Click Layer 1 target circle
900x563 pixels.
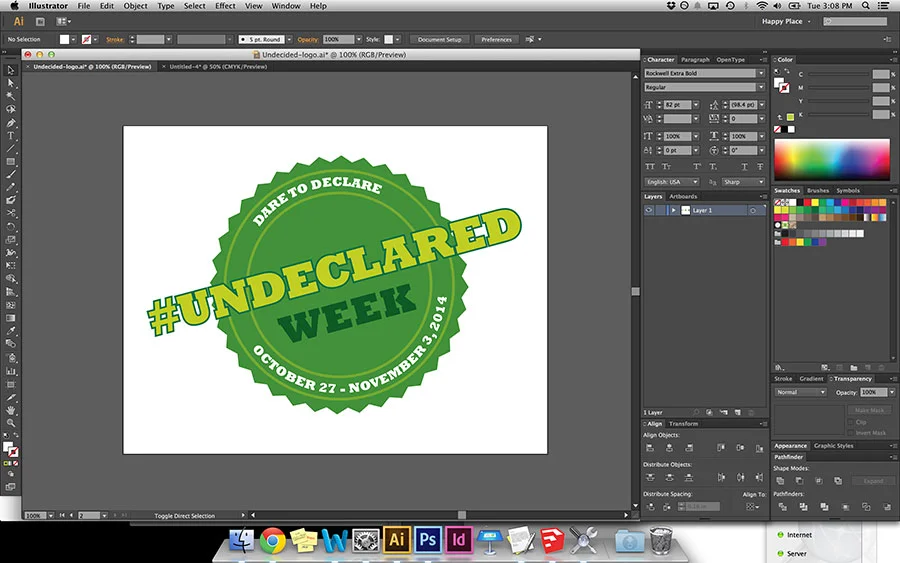point(752,211)
